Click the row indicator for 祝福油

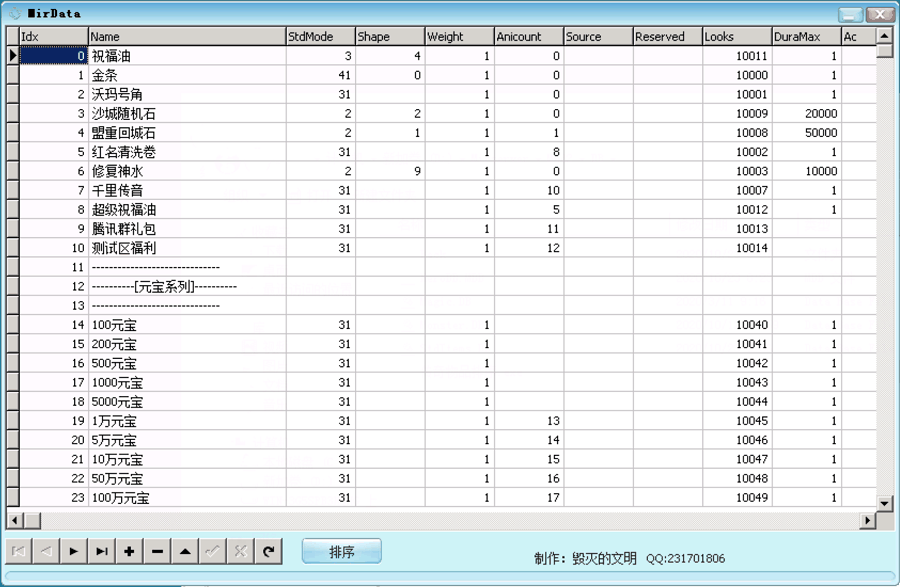coord(13,56)
